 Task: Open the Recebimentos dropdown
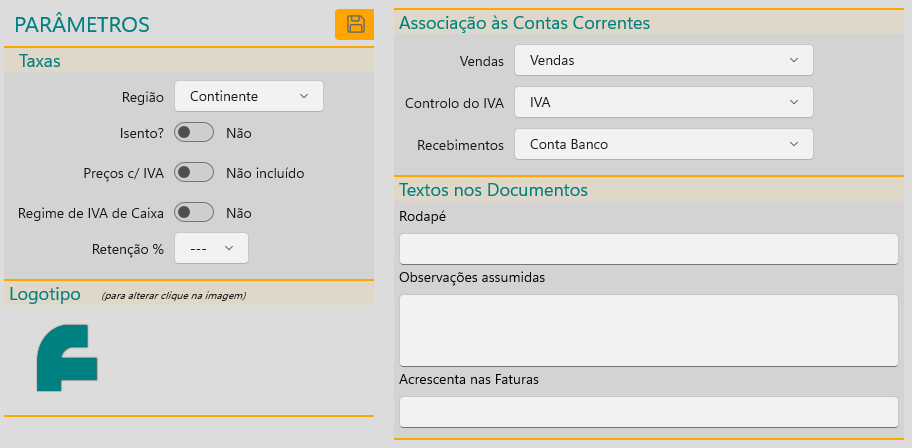point(663,144)
